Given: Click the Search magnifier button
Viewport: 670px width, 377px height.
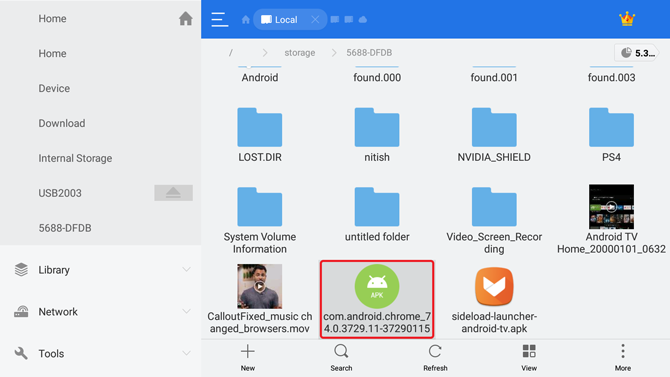Looking at the screenshot, I should [x=341, y=358].
